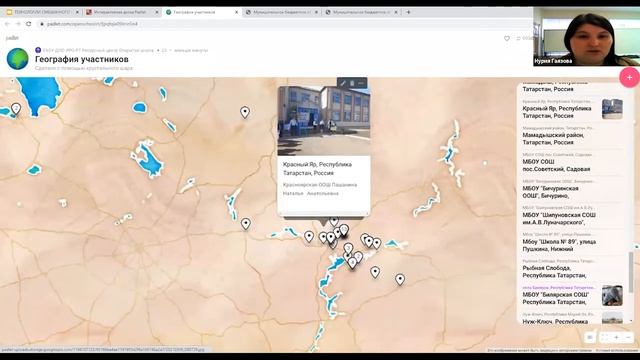
Task: Click the pin numbered 3 in the cluster
Action: pos(348,248)
